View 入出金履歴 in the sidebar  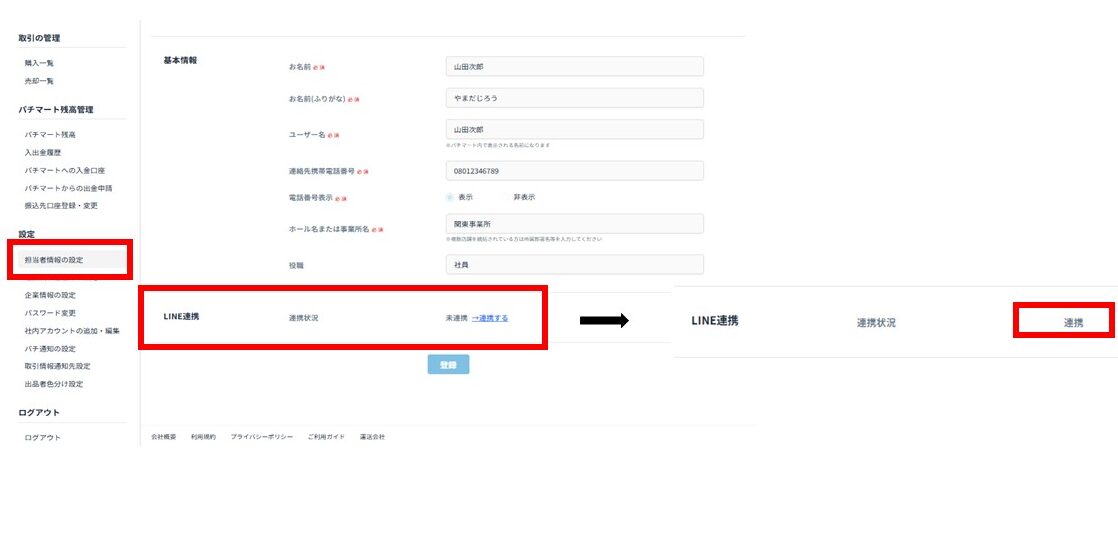[x=43, y=152]
